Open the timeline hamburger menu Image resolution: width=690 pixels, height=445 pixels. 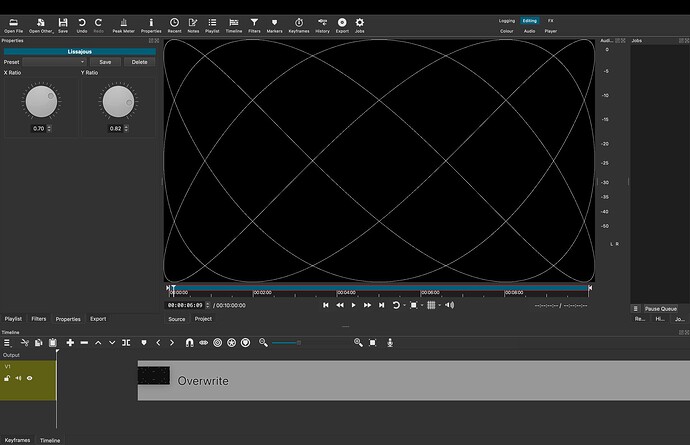pos(7,342)
